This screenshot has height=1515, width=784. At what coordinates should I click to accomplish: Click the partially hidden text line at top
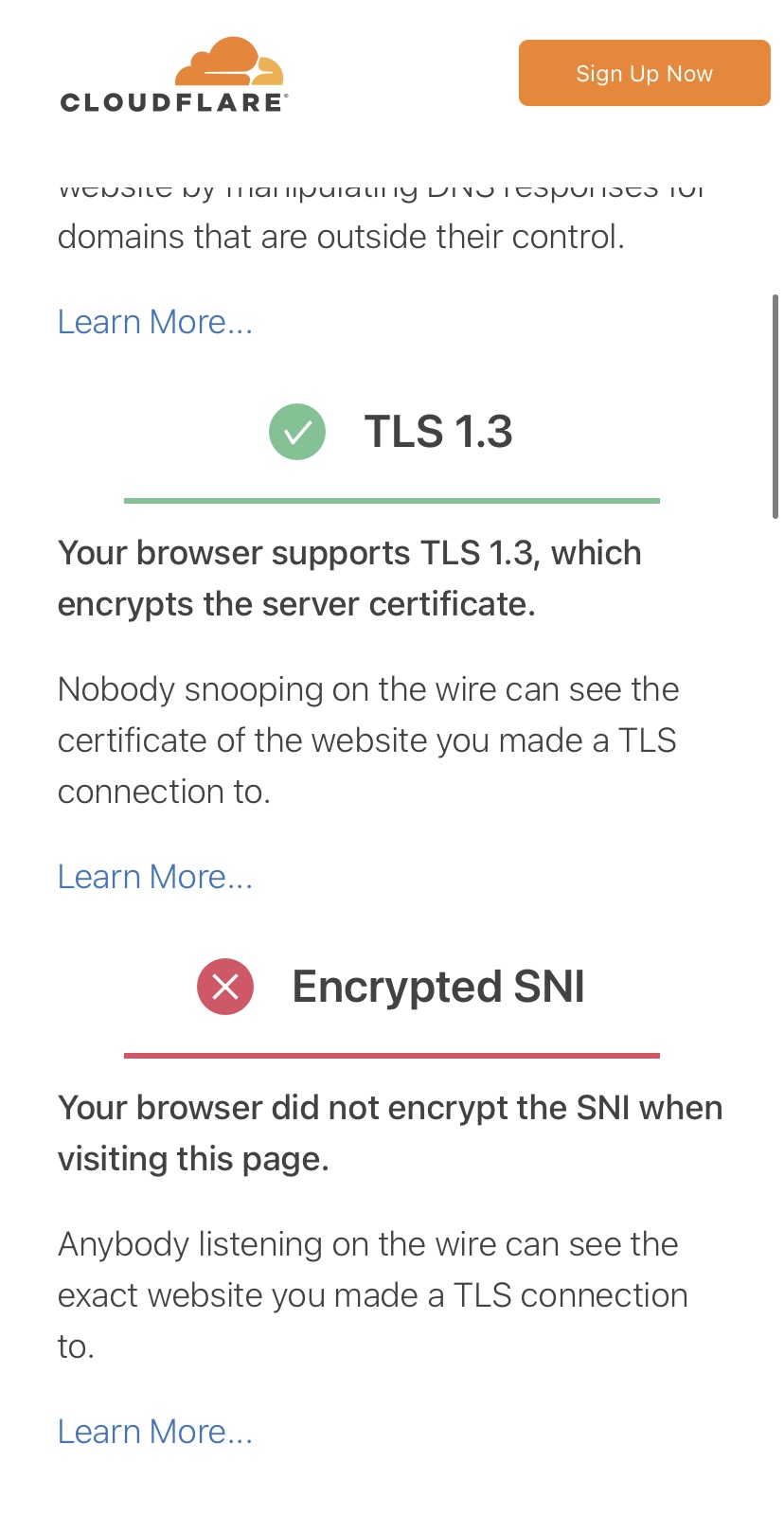383,189
